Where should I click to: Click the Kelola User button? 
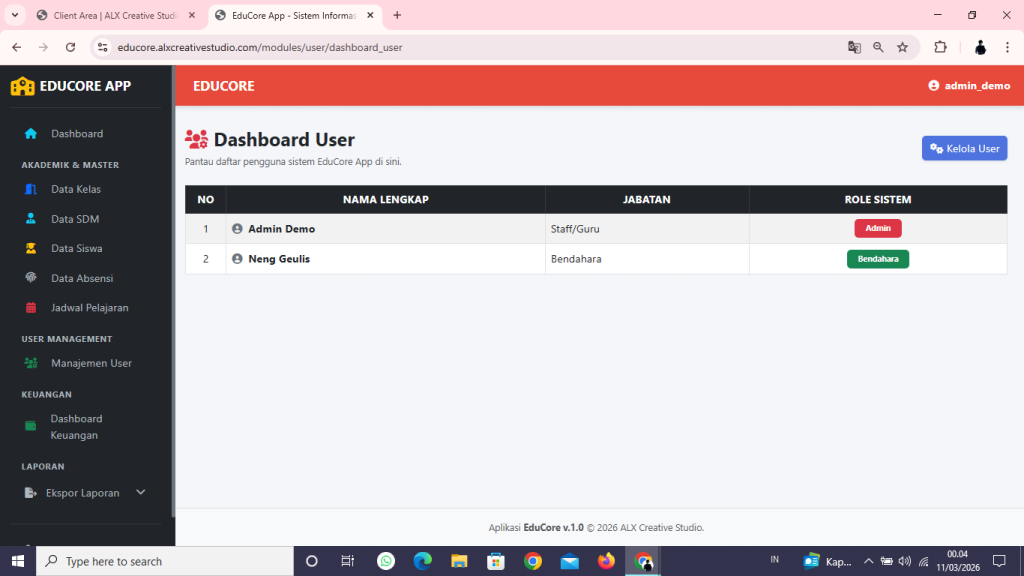click(x=963, y=148)
